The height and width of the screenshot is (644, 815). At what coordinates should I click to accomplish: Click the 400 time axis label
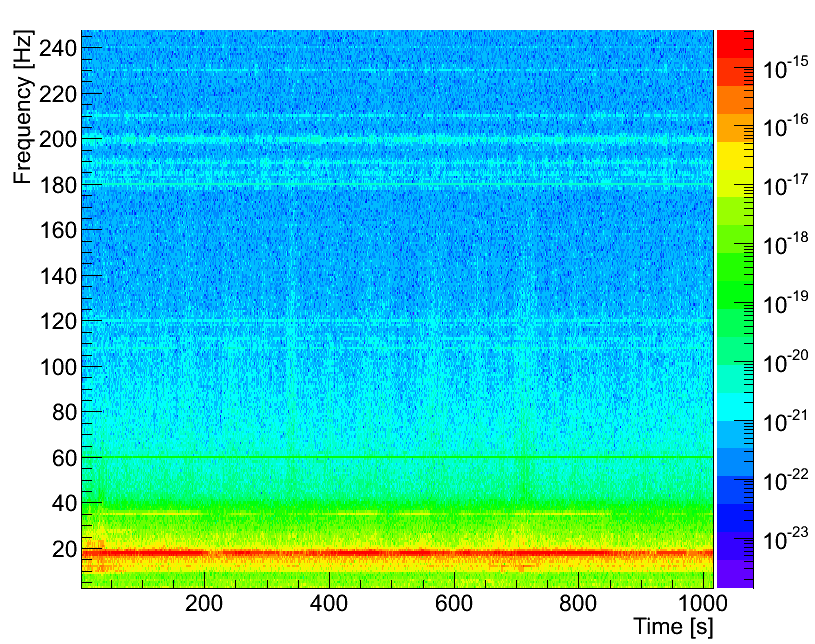pos(328,604)
